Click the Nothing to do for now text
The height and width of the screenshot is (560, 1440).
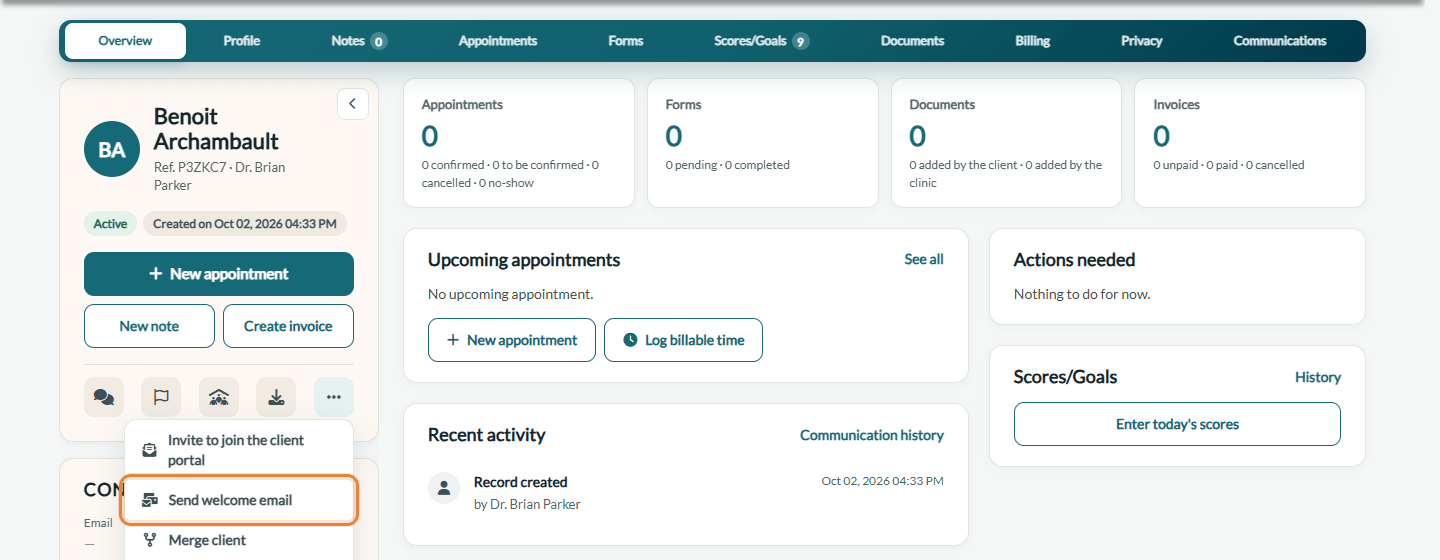pyautogui.click(x=1082, y=294)
